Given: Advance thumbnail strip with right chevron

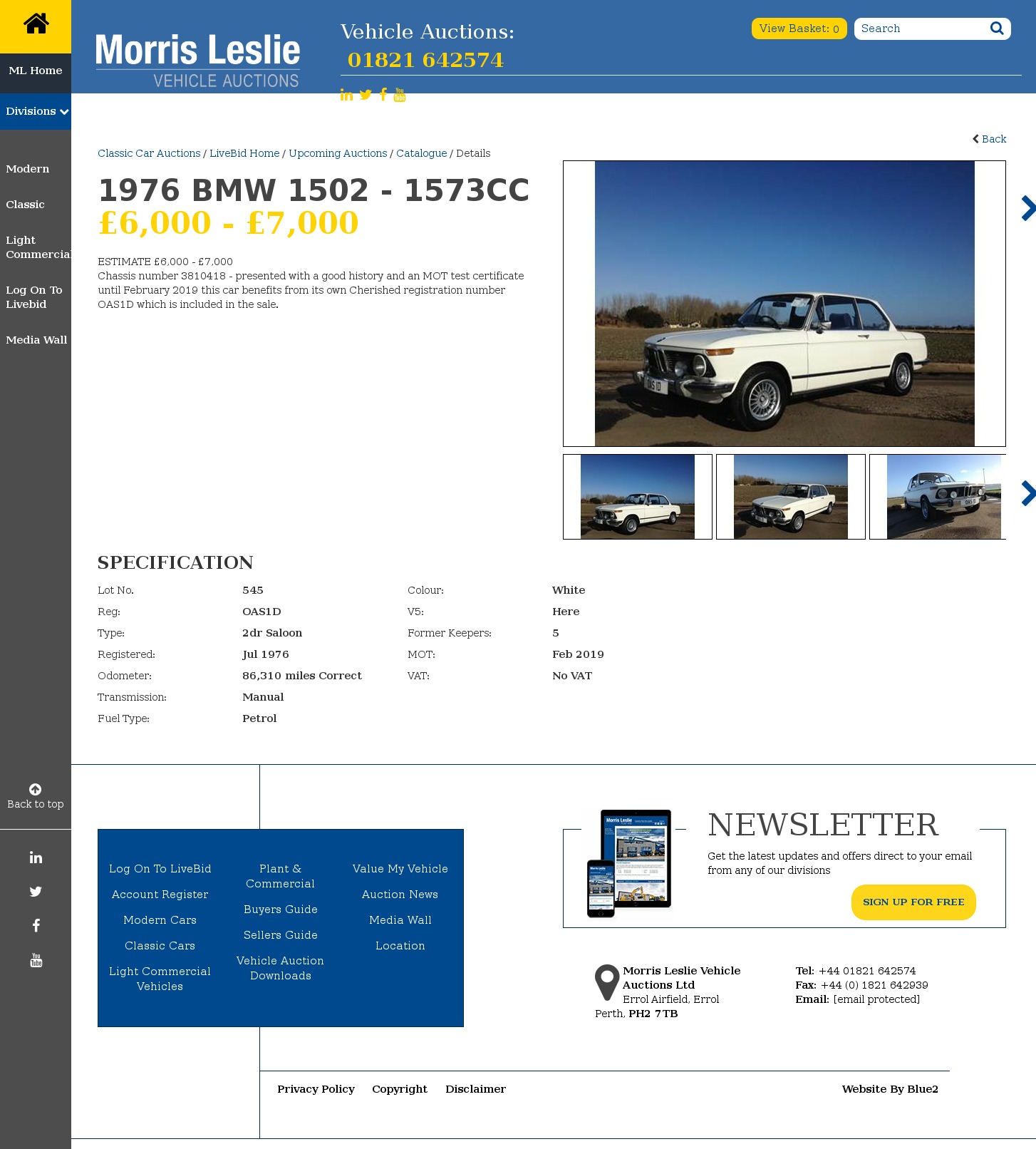Looking at the screenshot, I should (x=1028, y=493).
